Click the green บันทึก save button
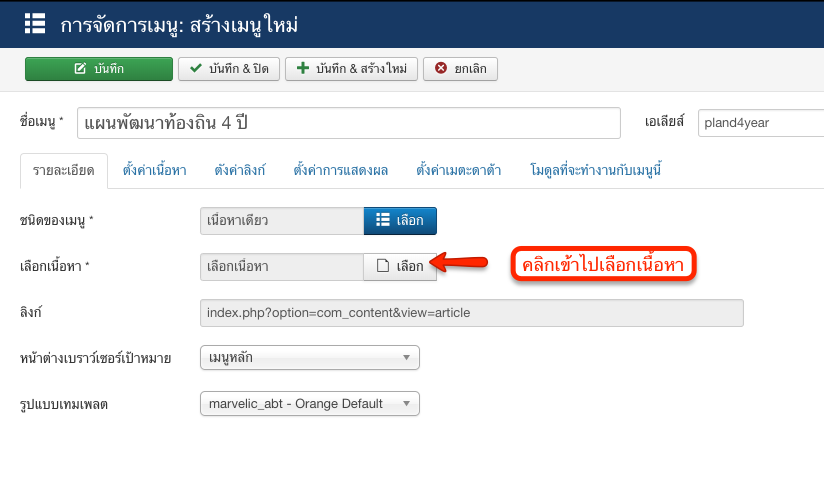Screen dimensions: 824x504 tap(98, 69)
